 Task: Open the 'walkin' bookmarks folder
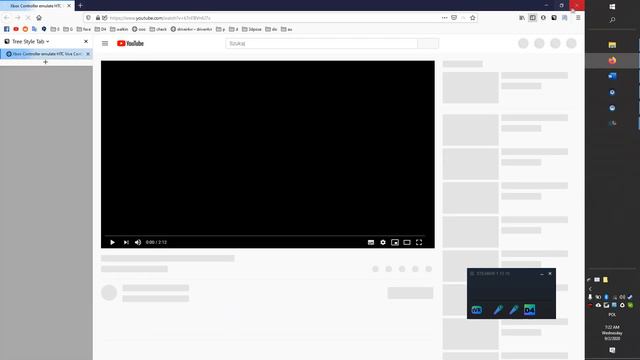119,29
